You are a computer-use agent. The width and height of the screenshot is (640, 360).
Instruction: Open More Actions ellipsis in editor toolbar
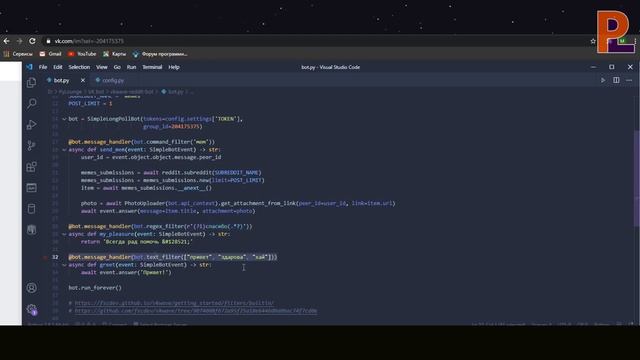[629, 80]
